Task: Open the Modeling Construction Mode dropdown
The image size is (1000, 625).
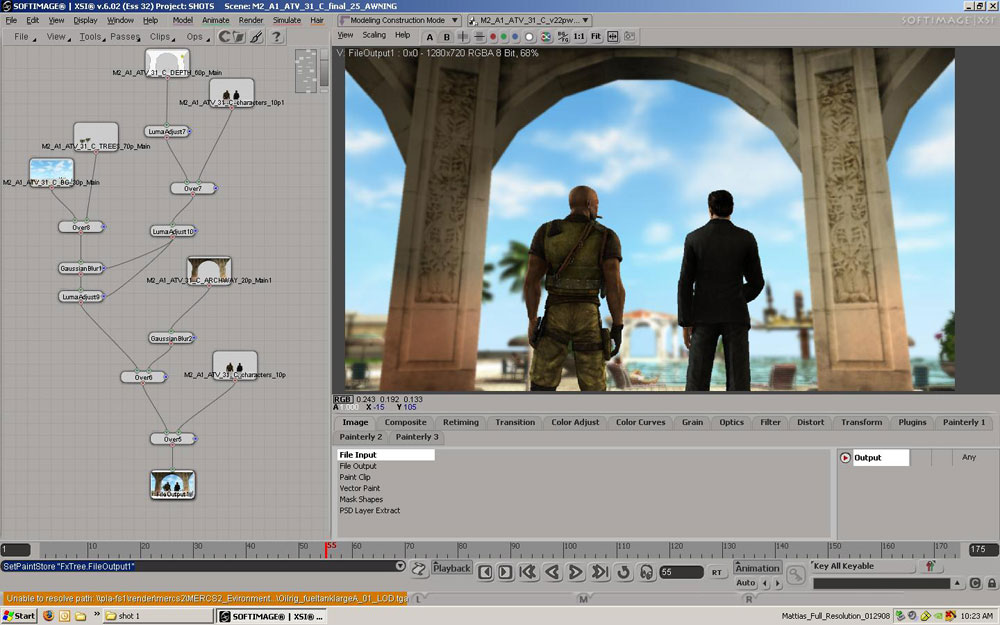Action: 399,20
